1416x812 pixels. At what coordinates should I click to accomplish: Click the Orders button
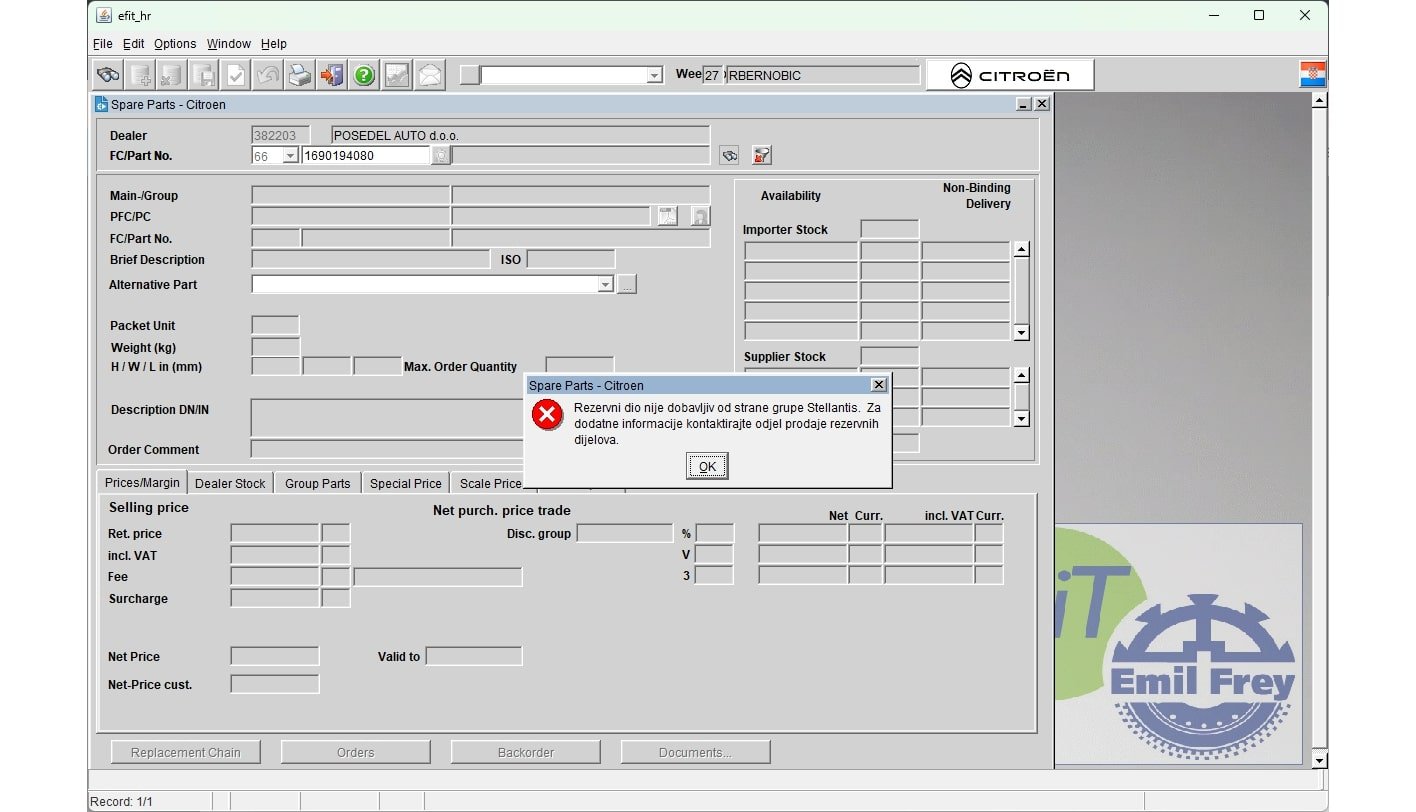355,752
